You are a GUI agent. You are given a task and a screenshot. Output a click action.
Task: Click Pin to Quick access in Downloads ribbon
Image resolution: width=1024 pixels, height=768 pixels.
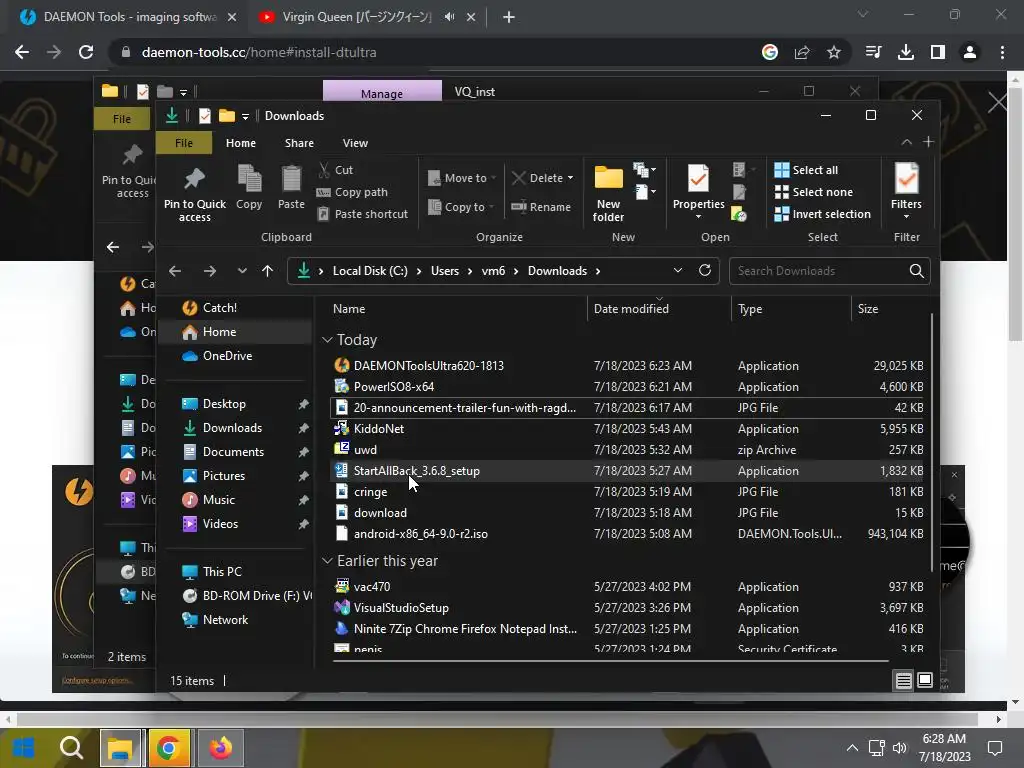click(x=195, y=195)
